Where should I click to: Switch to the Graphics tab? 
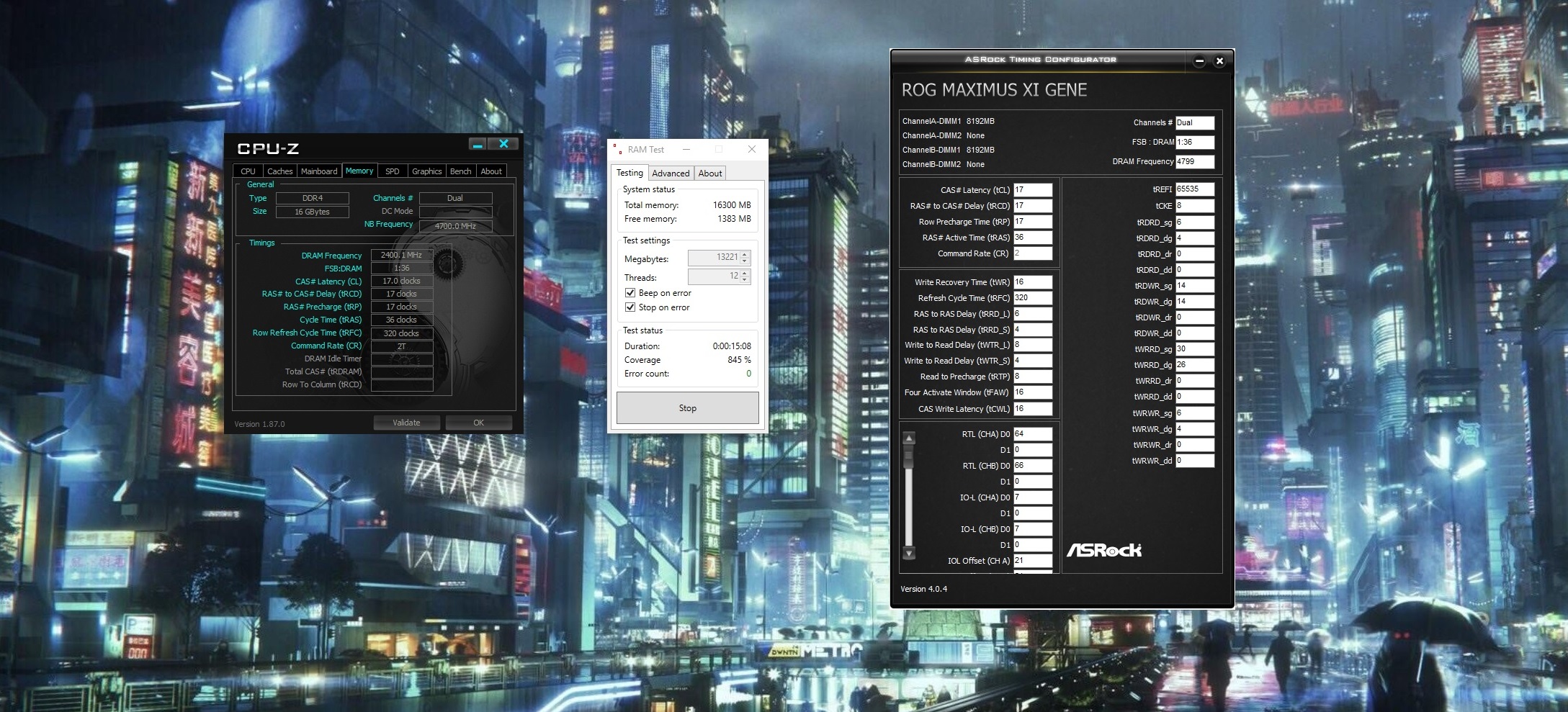tap(427, 171)
